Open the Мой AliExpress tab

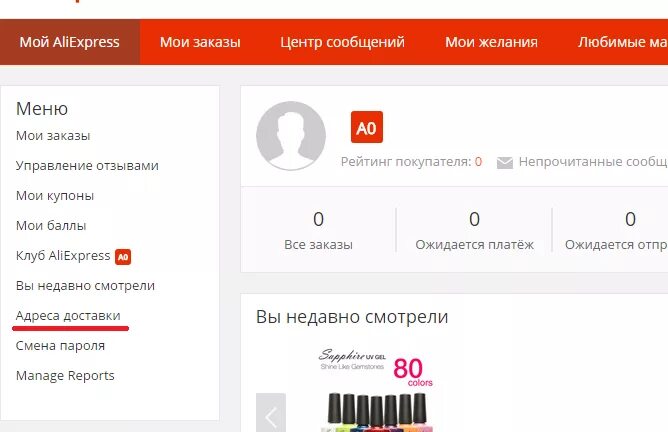[x=70, y=42]
